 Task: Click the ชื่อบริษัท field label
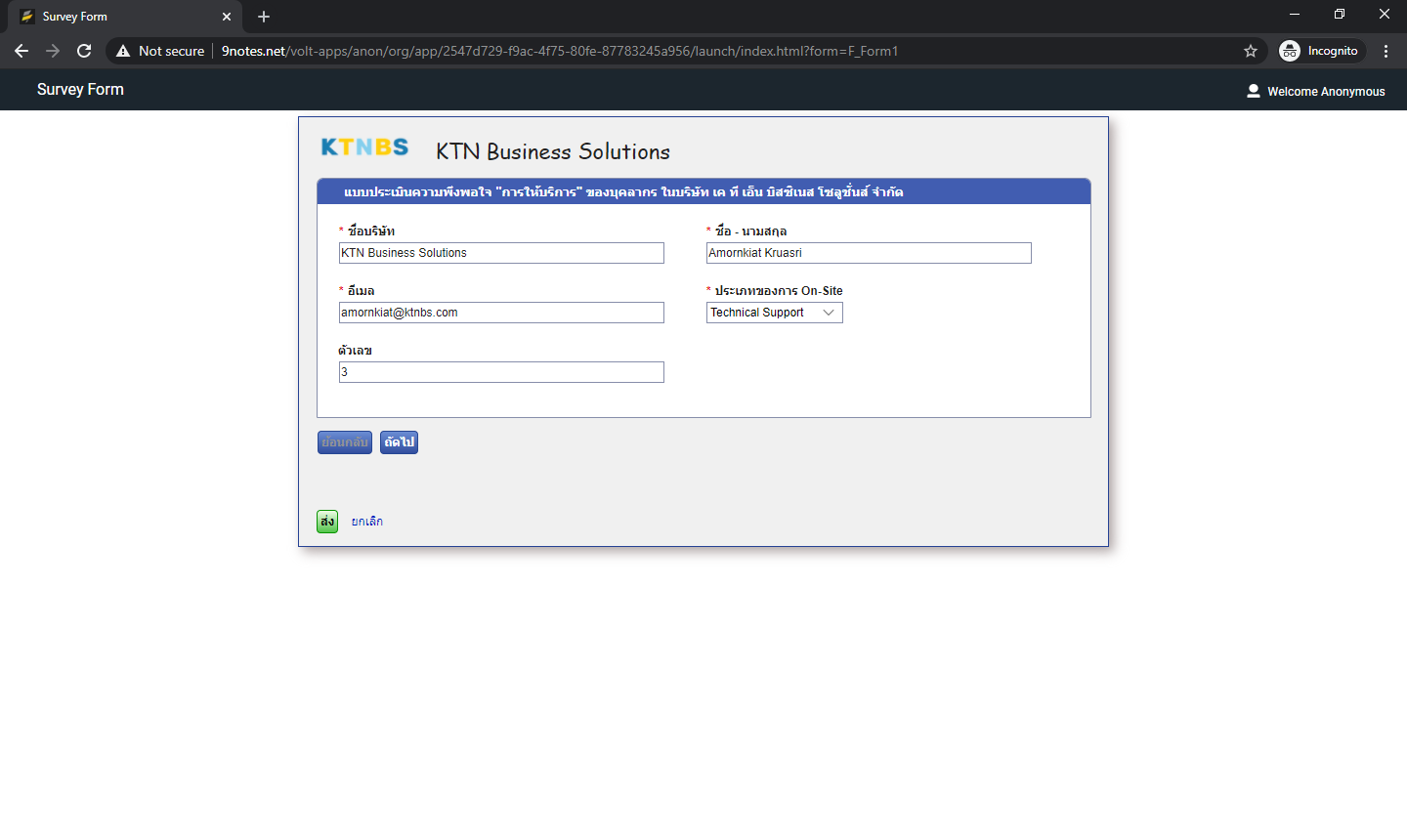tap(371, 231)
